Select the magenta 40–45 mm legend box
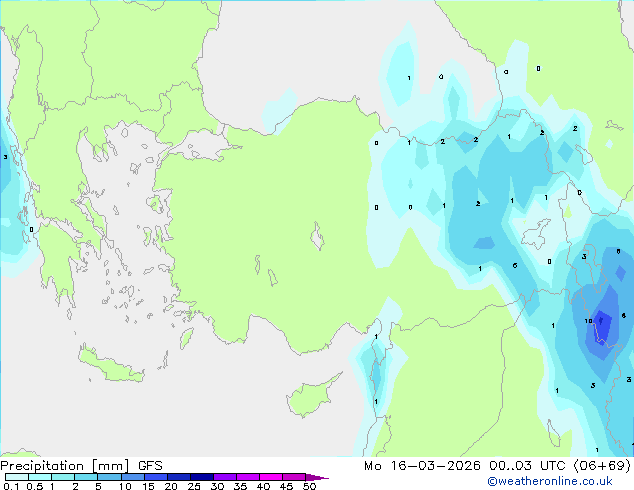634x490 pixels. click(271, 477)
